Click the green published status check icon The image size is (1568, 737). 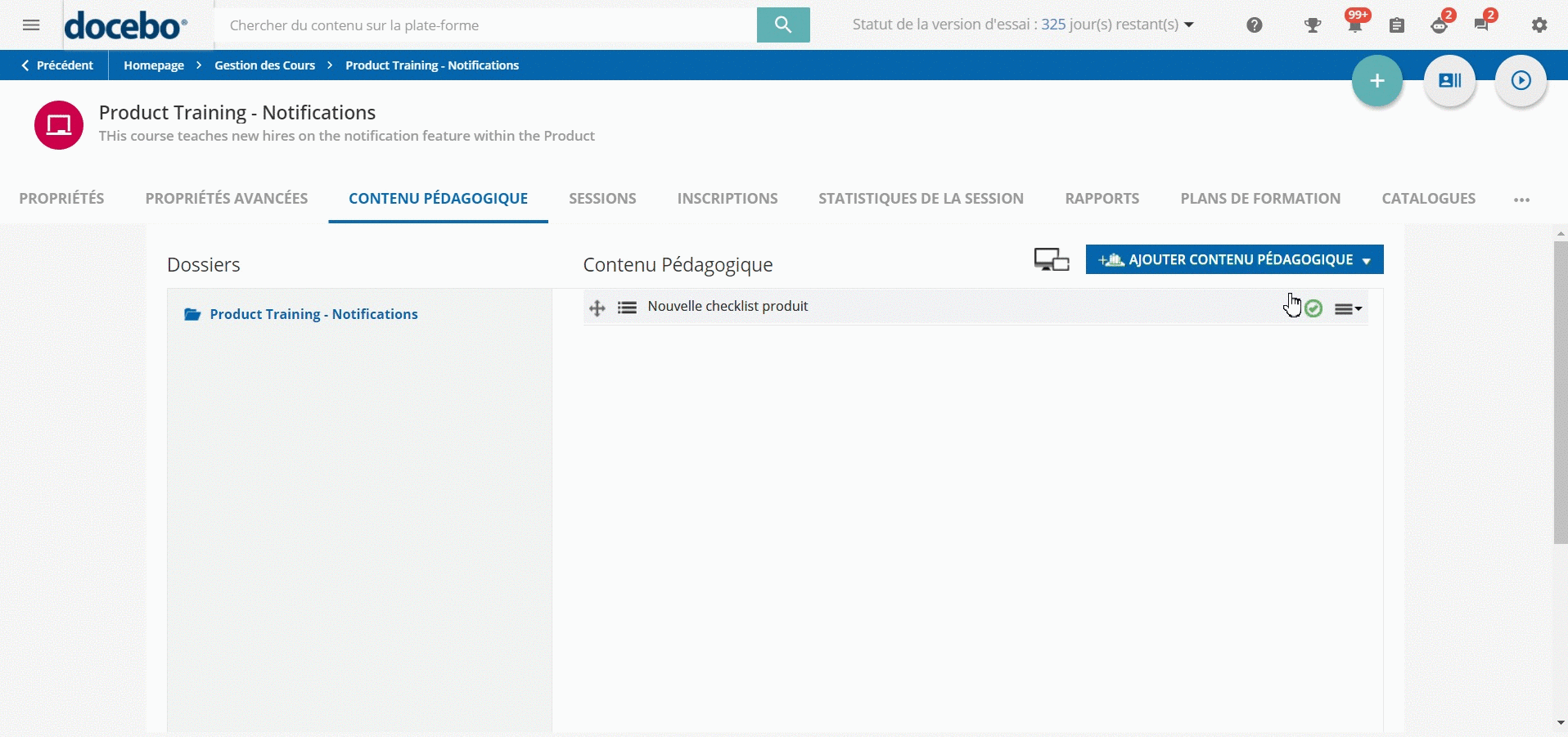(1313, 308)
